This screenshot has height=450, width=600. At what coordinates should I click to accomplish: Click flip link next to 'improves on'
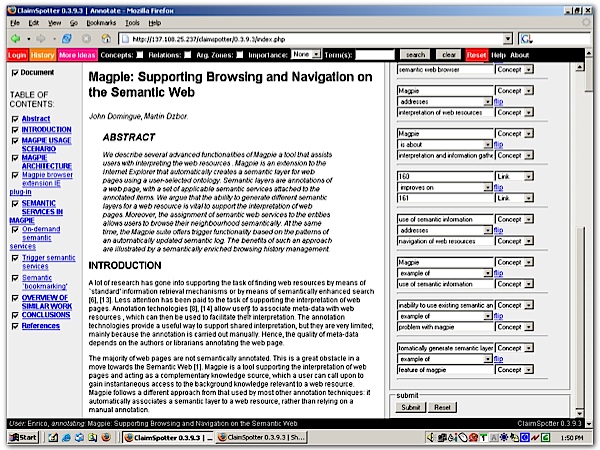click(498, 187)
